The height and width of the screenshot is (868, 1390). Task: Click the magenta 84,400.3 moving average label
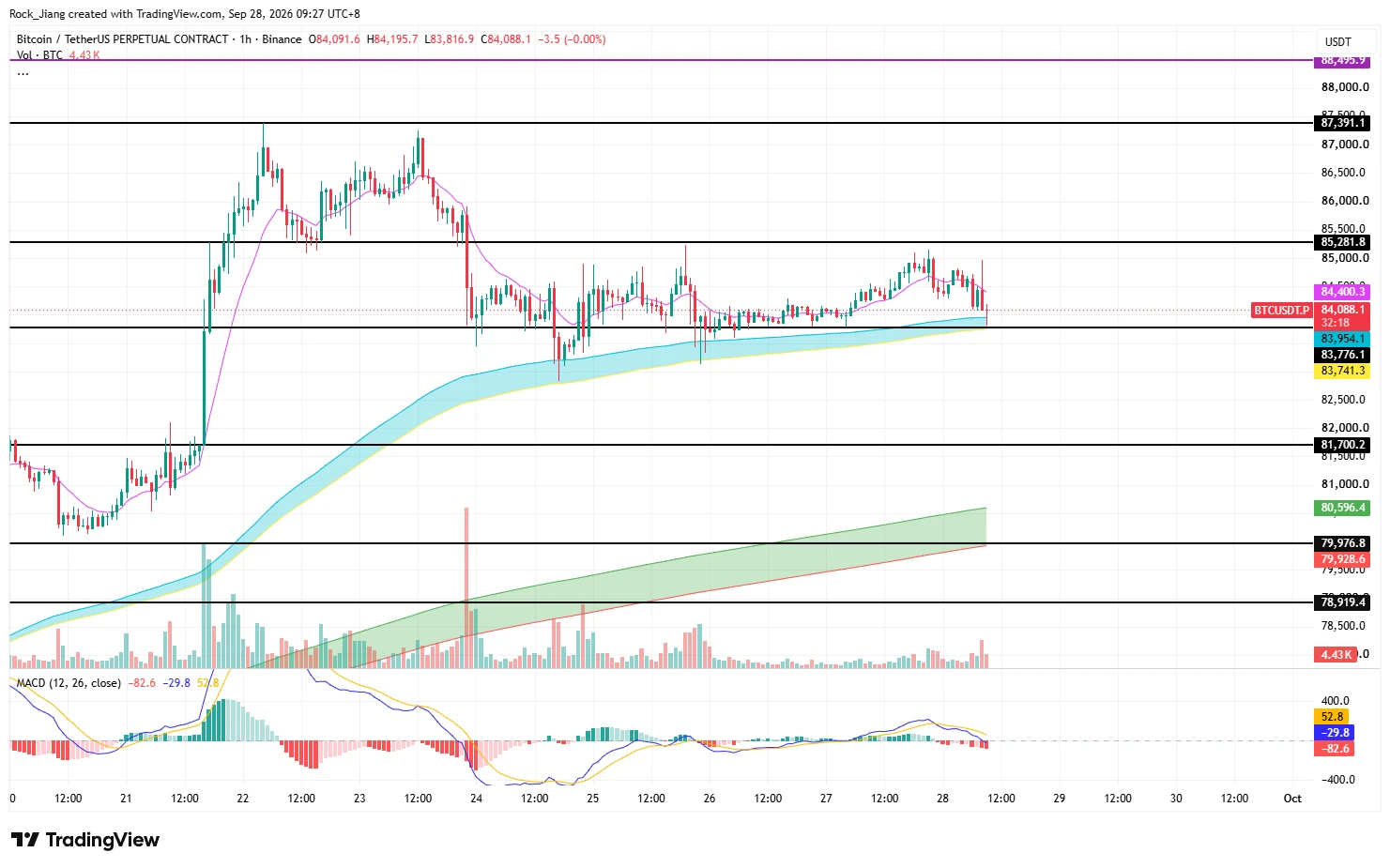[1343, 292]
